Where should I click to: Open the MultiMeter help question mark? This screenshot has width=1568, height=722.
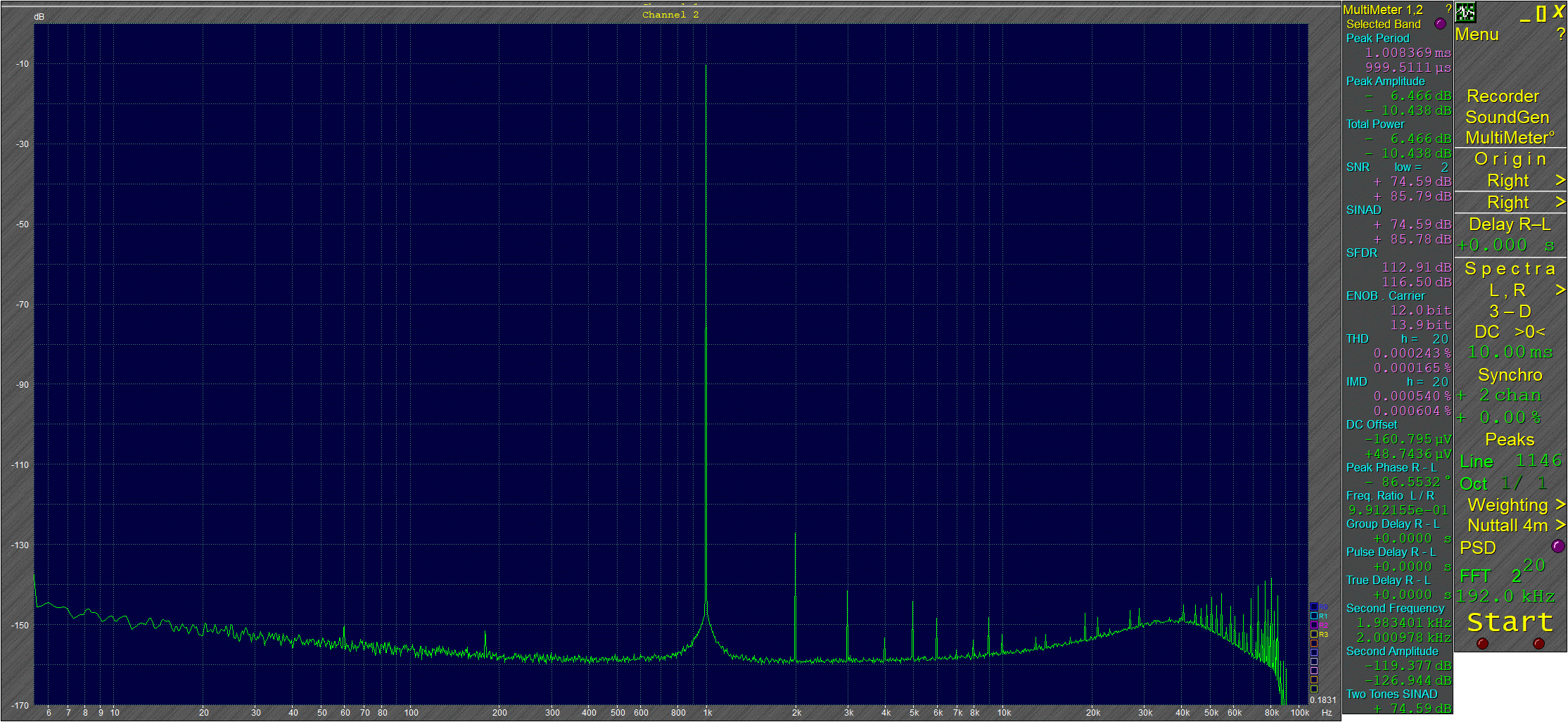[1448, 9]
